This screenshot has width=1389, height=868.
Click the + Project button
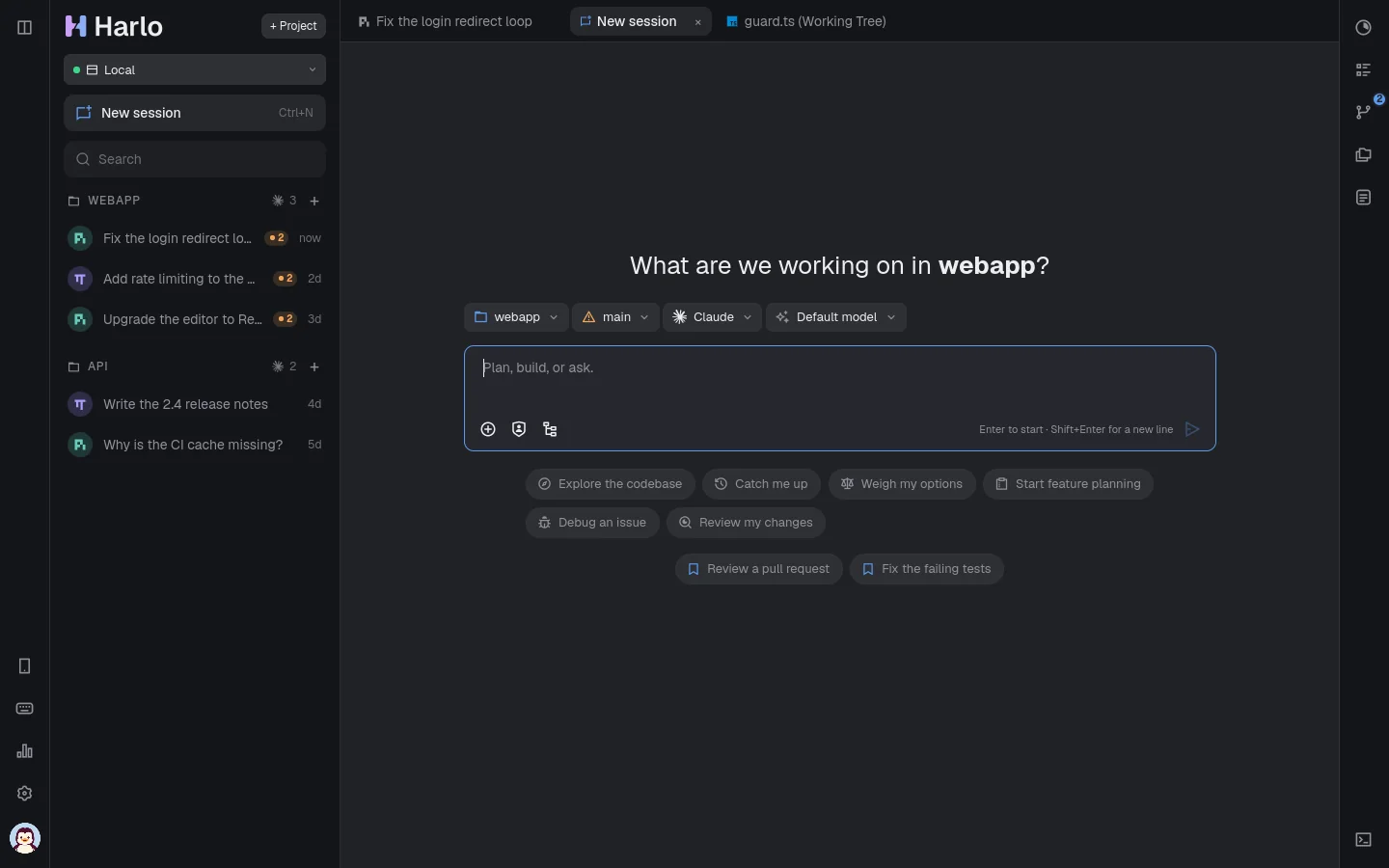pyautogui.click(x=293, y=26)
